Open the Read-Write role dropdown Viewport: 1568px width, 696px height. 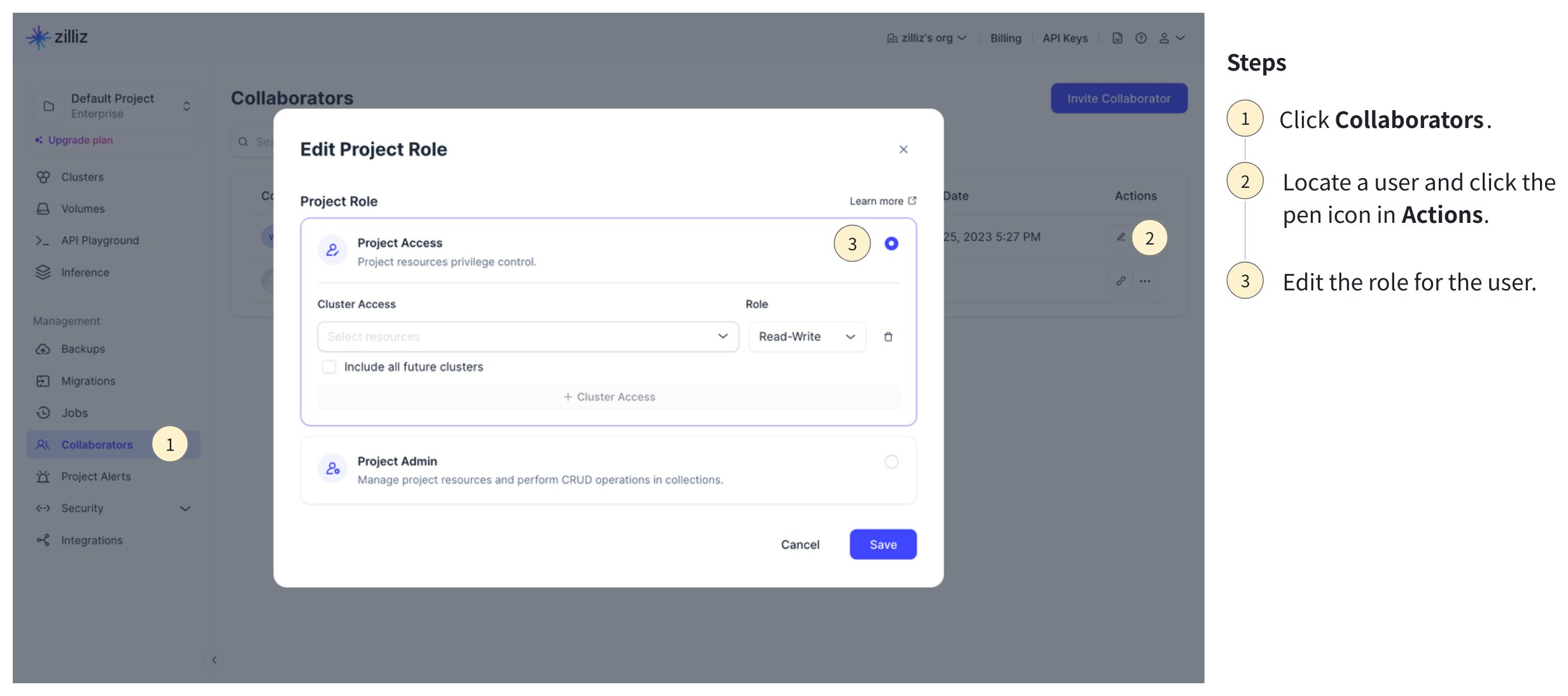coord(807,336)
